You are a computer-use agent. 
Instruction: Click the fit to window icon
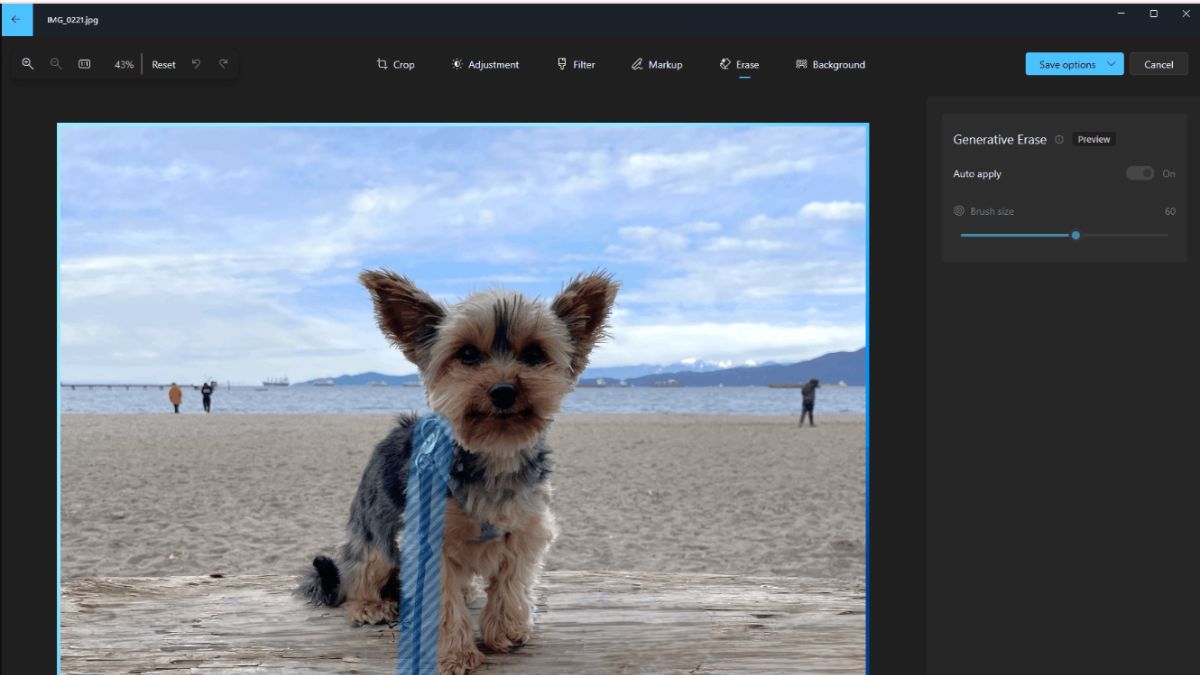(84, 64)
